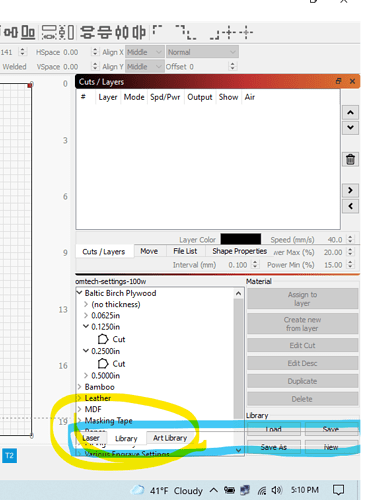365x500 pixels.
Task: Open the Windows notification center icon
Action: (339, 490)
